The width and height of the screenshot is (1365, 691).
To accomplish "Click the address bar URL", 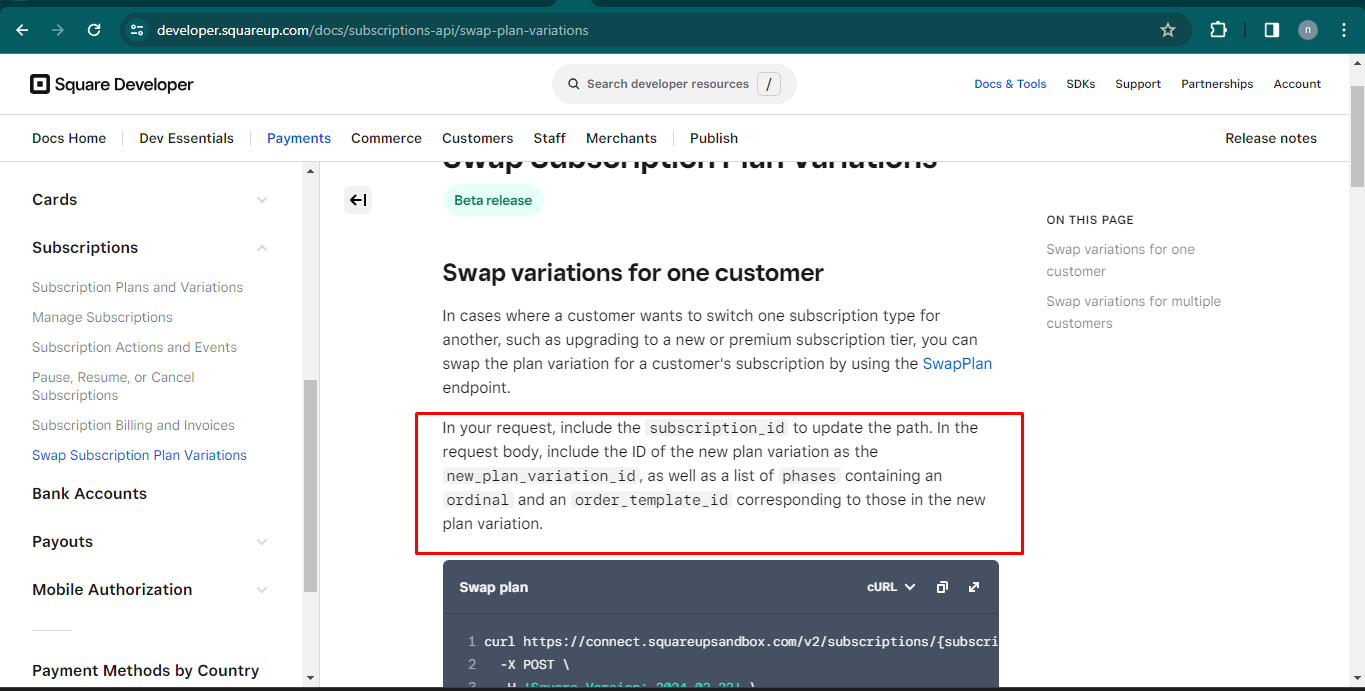I will coord(372,30).
